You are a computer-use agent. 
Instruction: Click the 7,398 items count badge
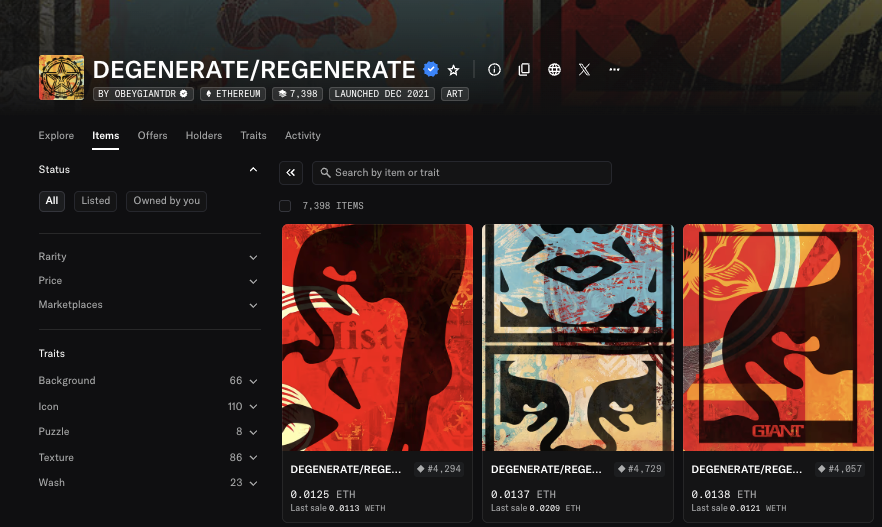tap(298, 94)
